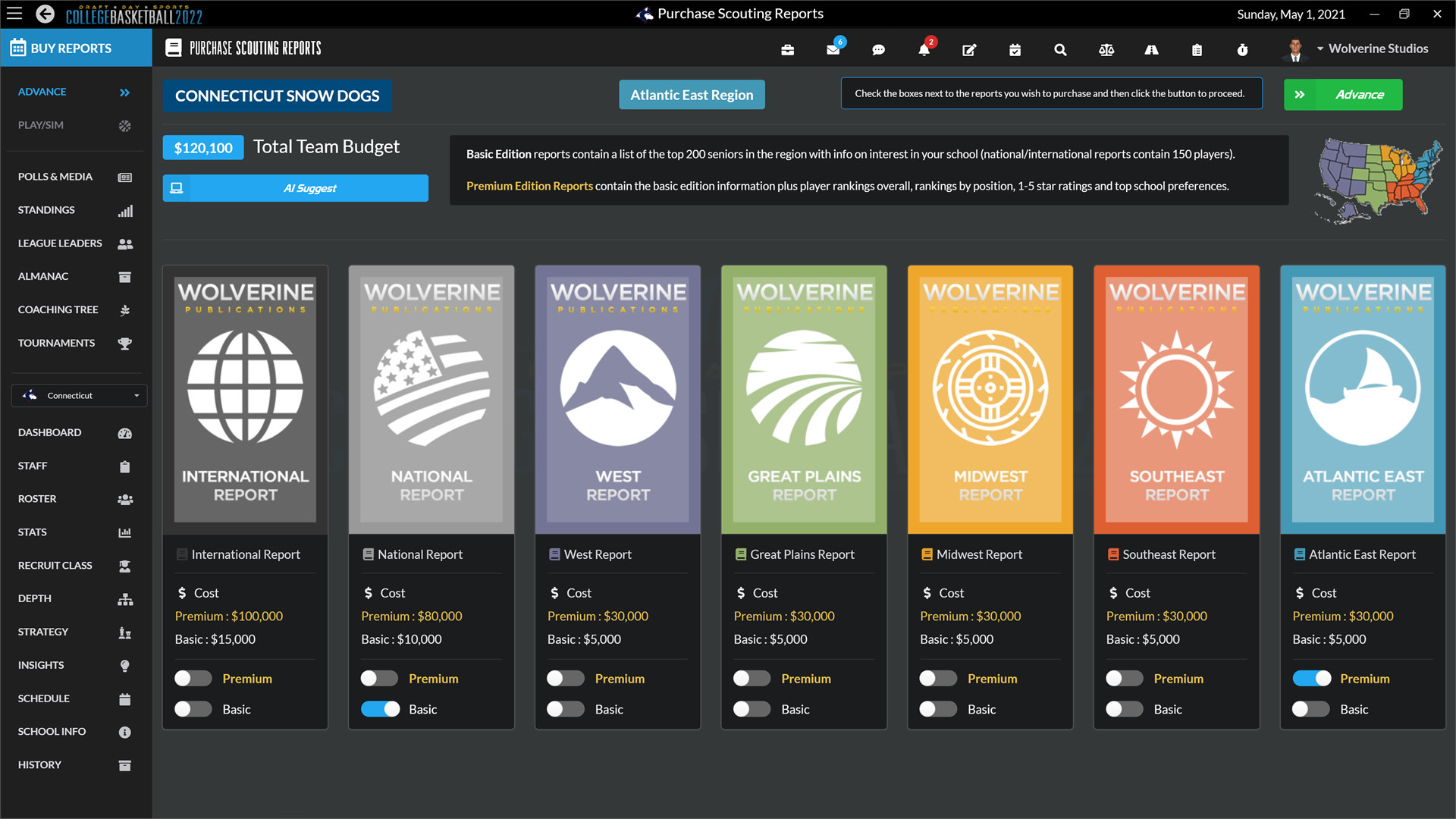
Task: View notifications on the bell icon
Action: click(x=924, y=49)
